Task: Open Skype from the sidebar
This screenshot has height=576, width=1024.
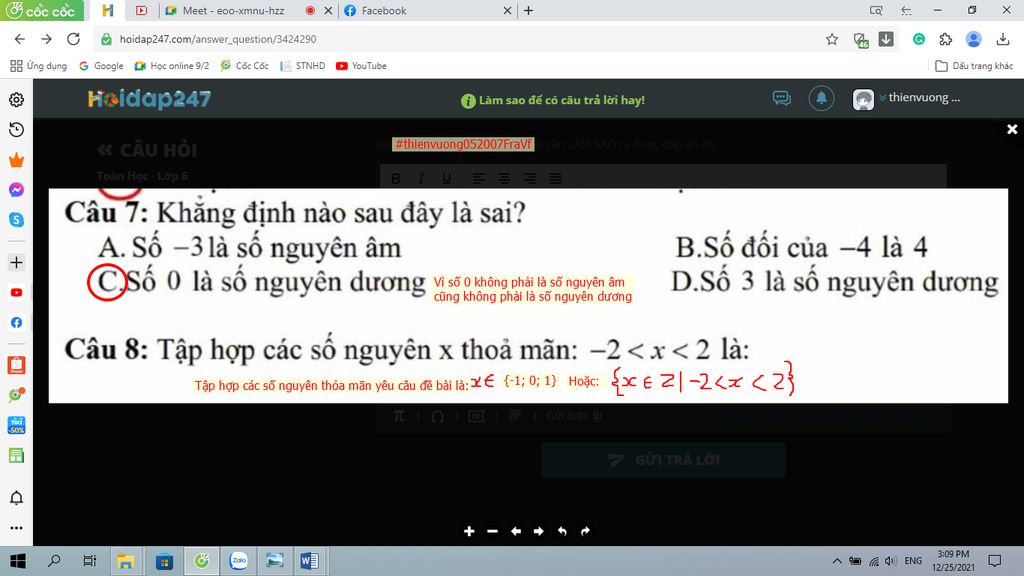Action: coord(16,219)
